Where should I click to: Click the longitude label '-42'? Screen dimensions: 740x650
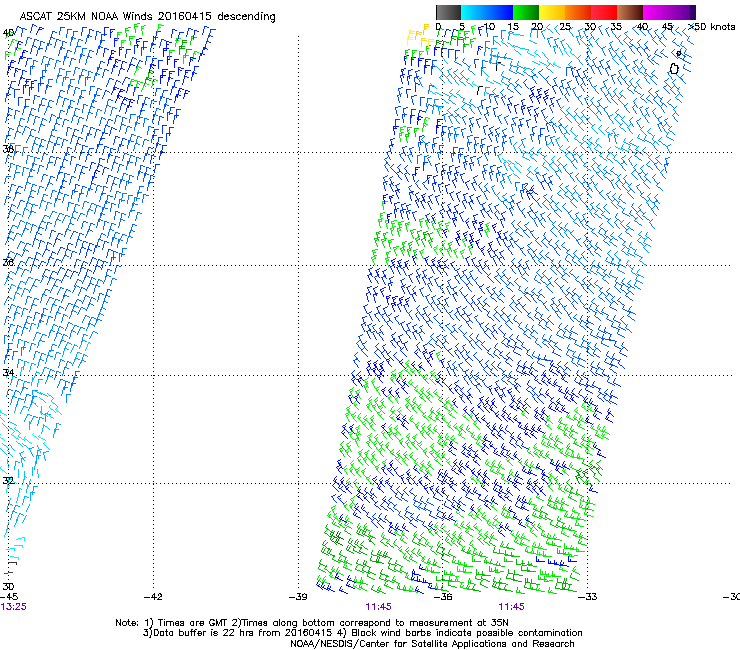coord(153,597)
